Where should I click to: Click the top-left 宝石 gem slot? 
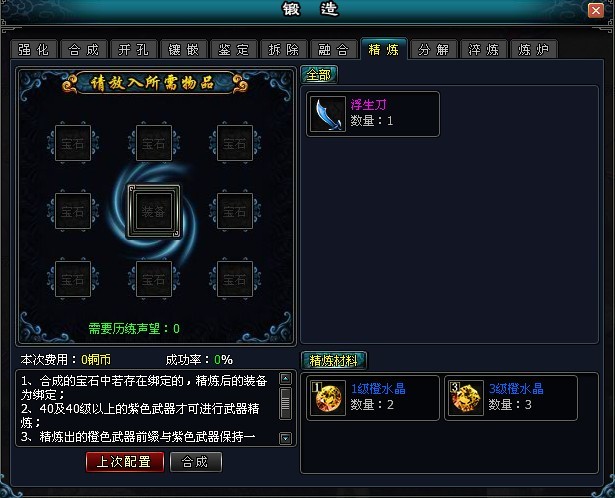click(x=73, y=143)
